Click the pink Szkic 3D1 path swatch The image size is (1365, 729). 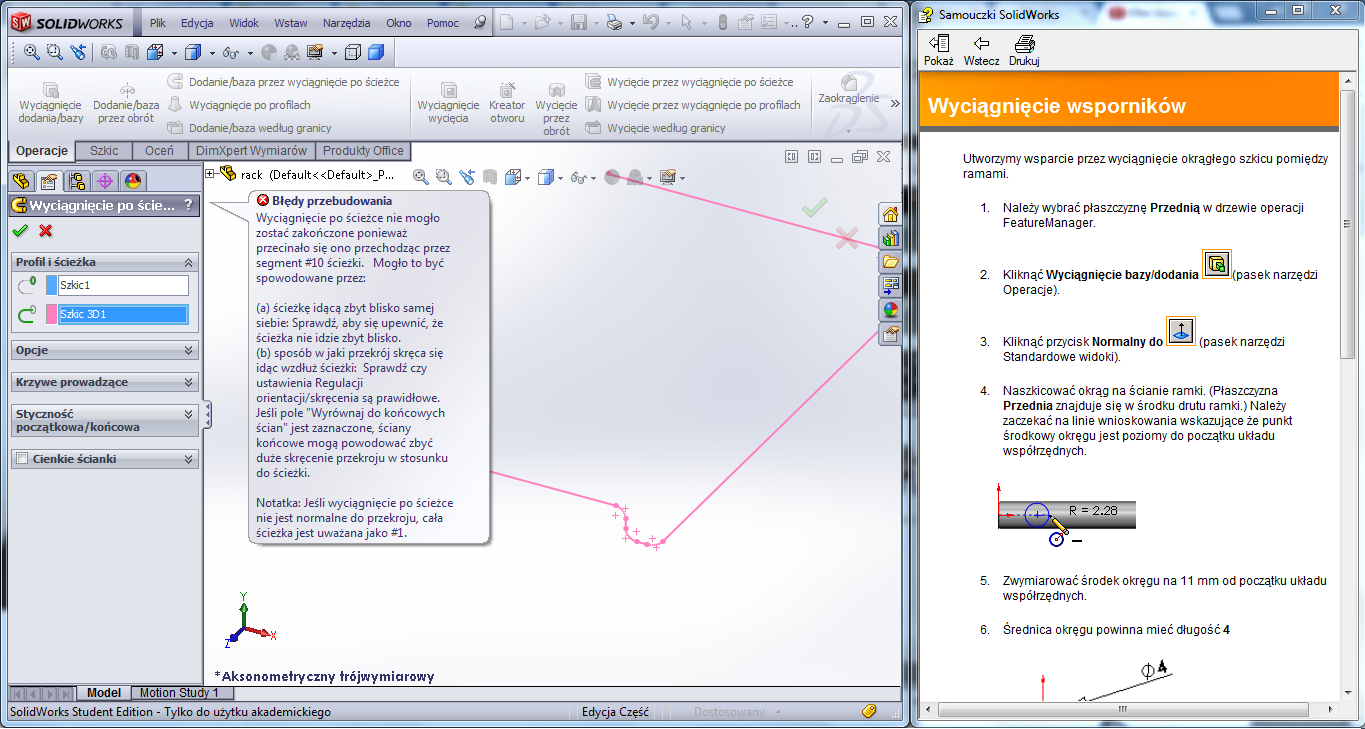pos(52,314)
